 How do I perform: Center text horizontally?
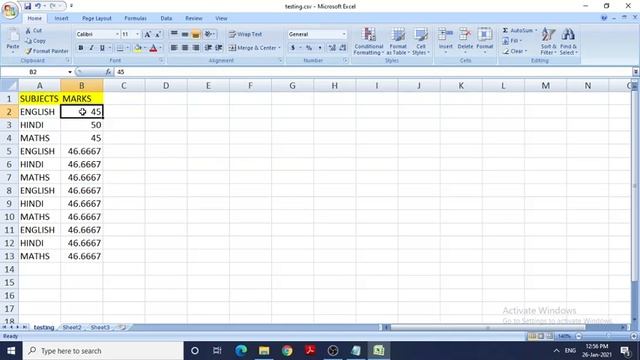click(x=185, y=48)
